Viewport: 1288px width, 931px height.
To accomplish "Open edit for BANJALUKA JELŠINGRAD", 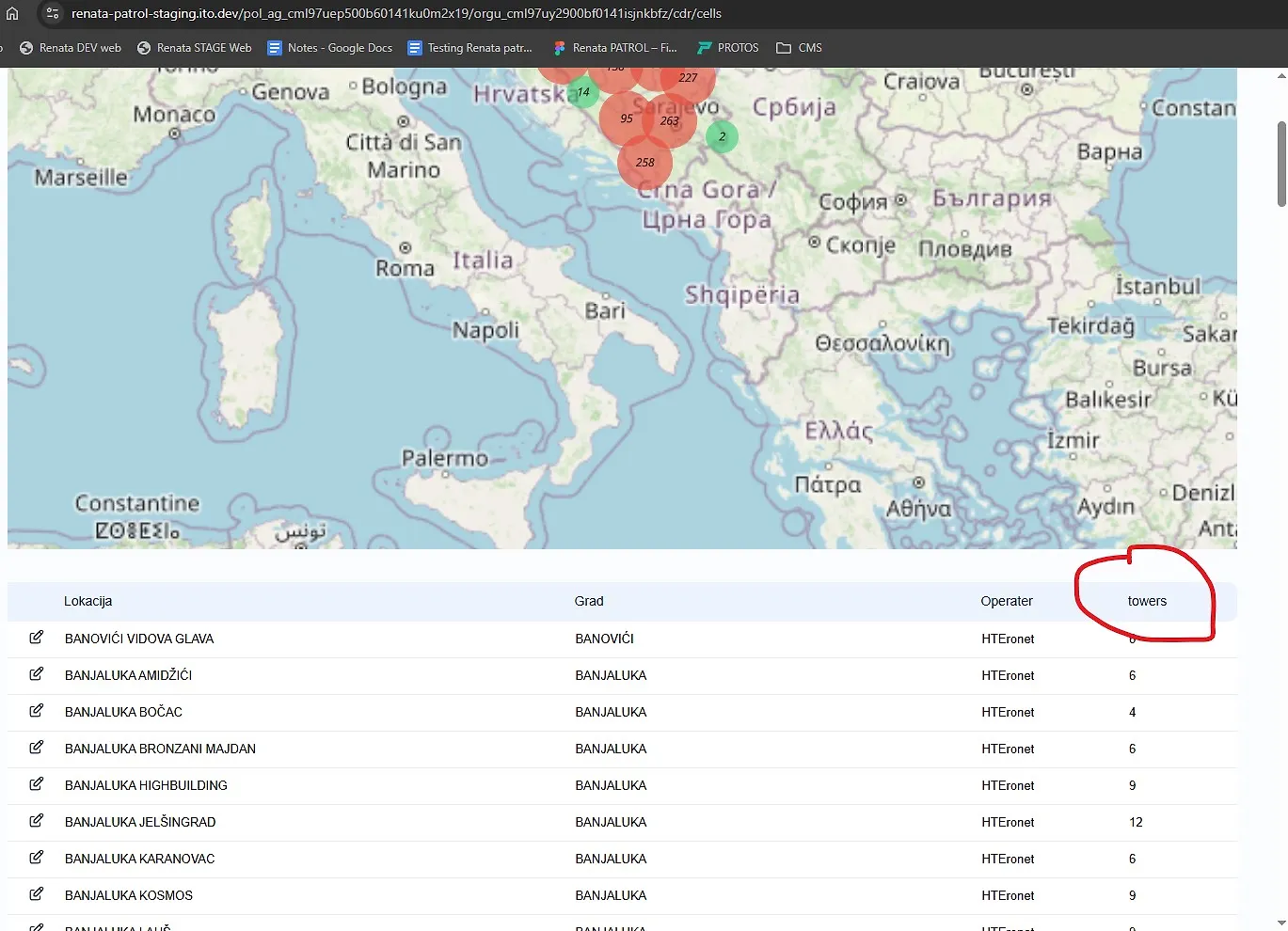I will coord(36,821).
